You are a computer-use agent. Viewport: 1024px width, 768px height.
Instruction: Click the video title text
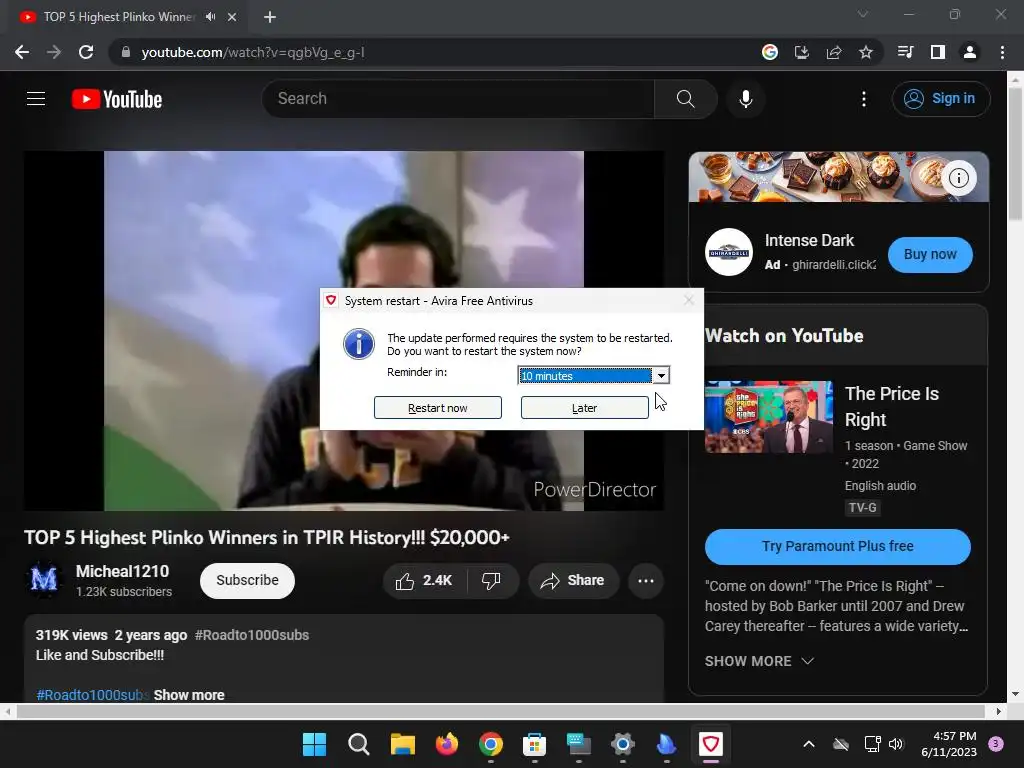pyautogui.click(x=266, y=537)
